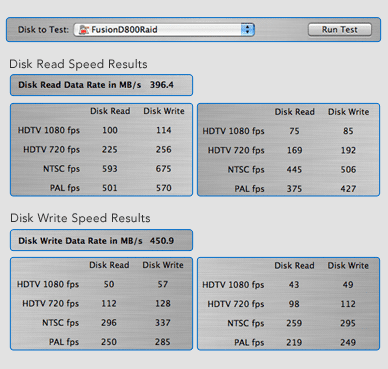Click the HDTV 720 disk write value 128
Screen dimensions: 388x369
[x=163, y=303]
